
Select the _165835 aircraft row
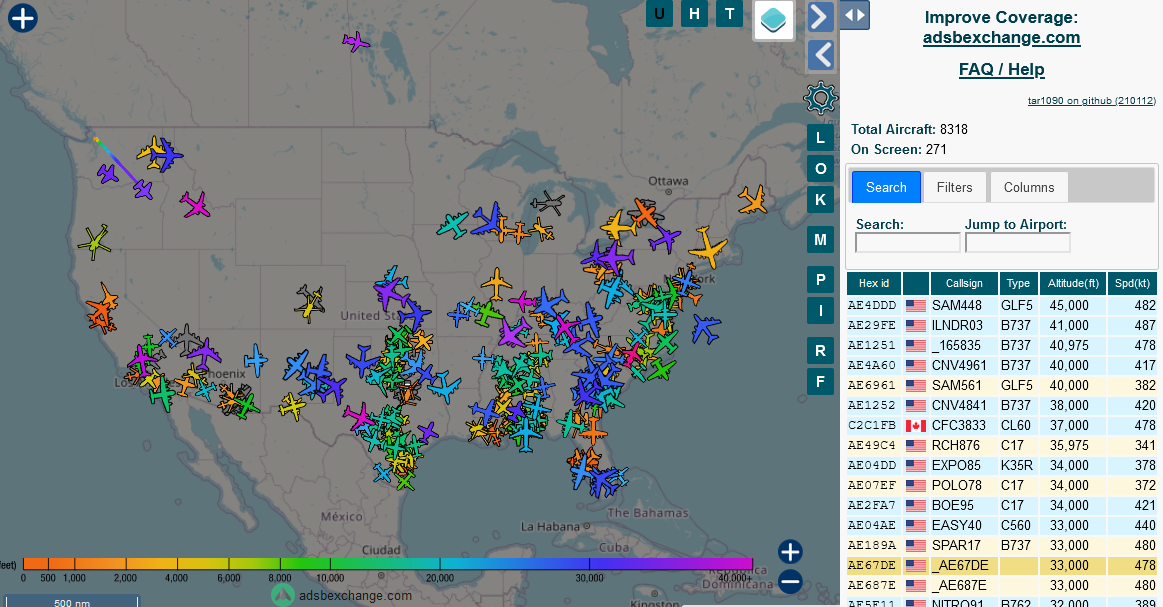[x=1002, y=346]
